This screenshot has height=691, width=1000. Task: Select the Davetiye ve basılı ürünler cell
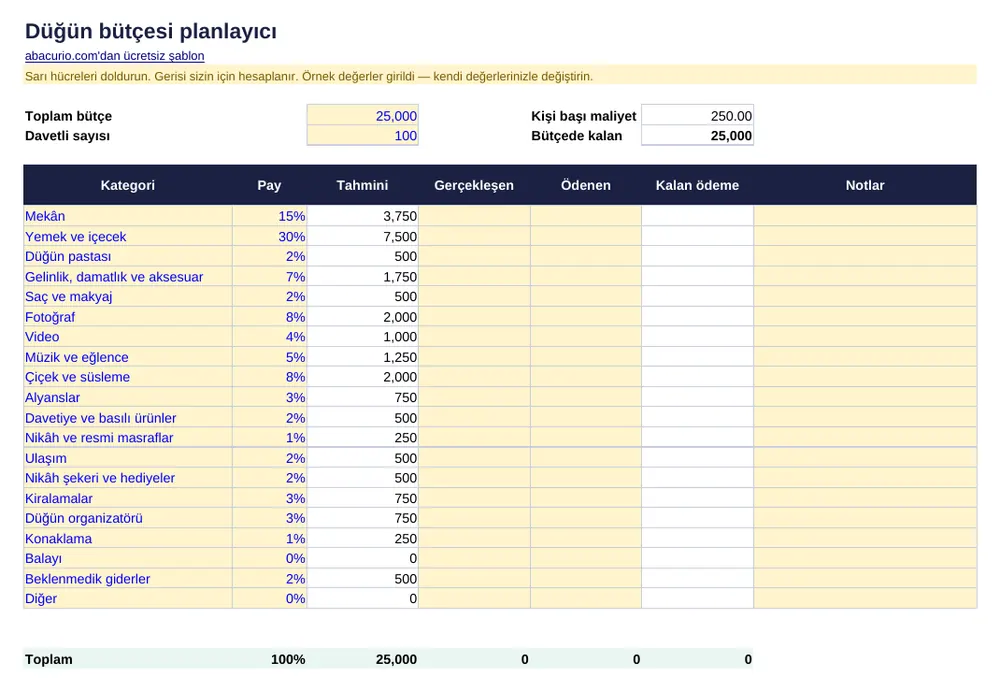[x=128, y=417]
